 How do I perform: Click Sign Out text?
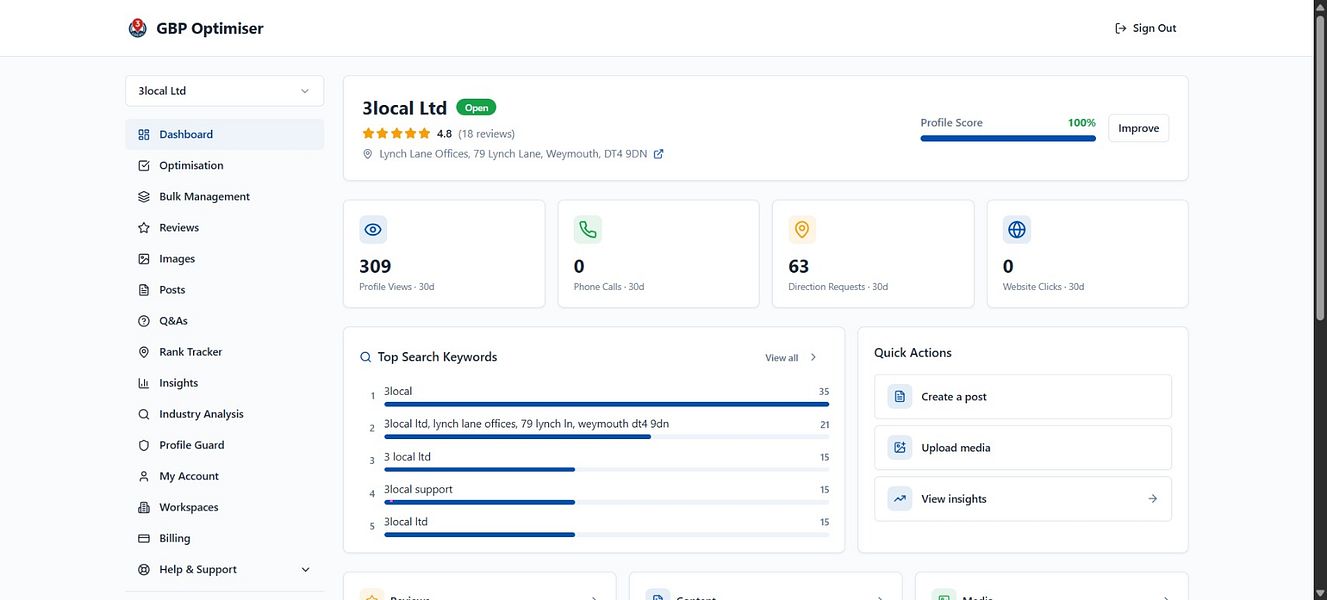(1154, 28)
